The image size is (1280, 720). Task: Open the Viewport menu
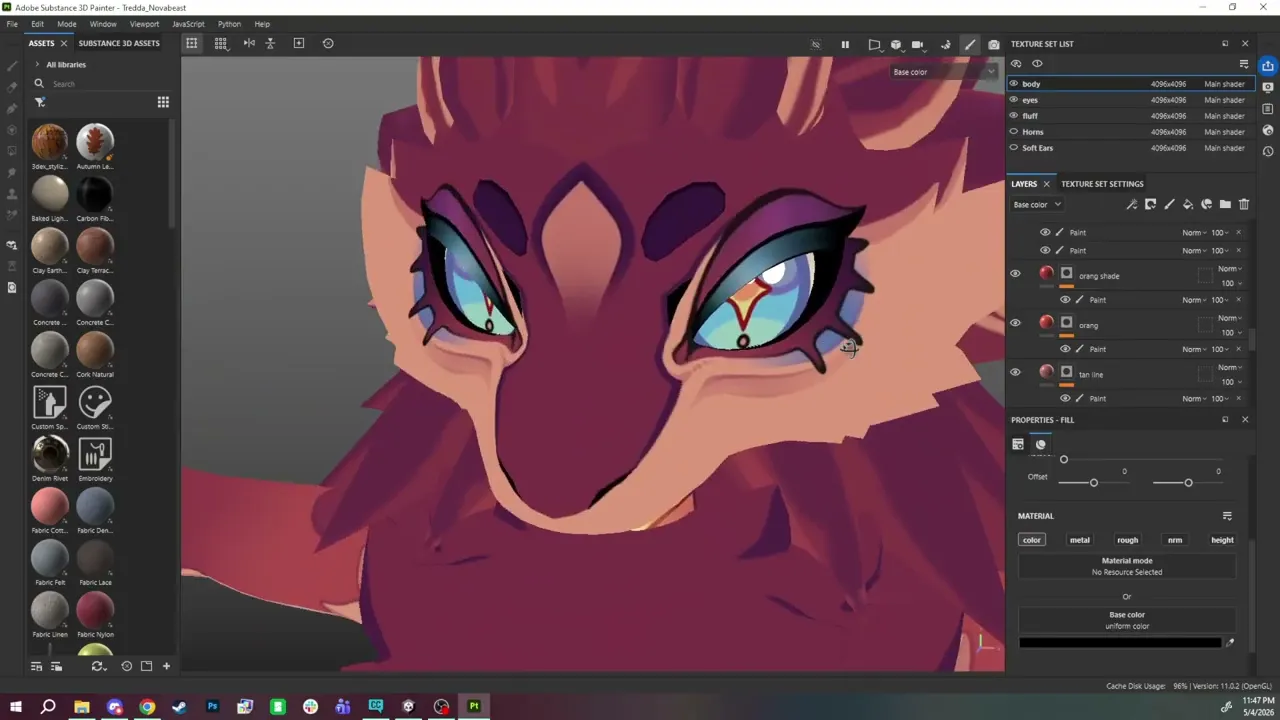144,24
